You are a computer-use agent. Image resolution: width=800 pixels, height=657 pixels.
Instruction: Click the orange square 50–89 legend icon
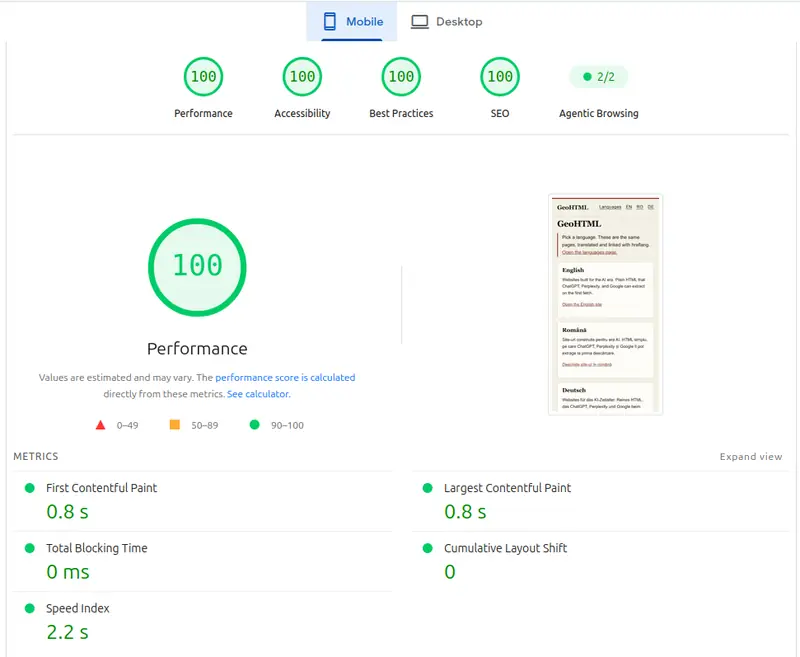[174, 424]
